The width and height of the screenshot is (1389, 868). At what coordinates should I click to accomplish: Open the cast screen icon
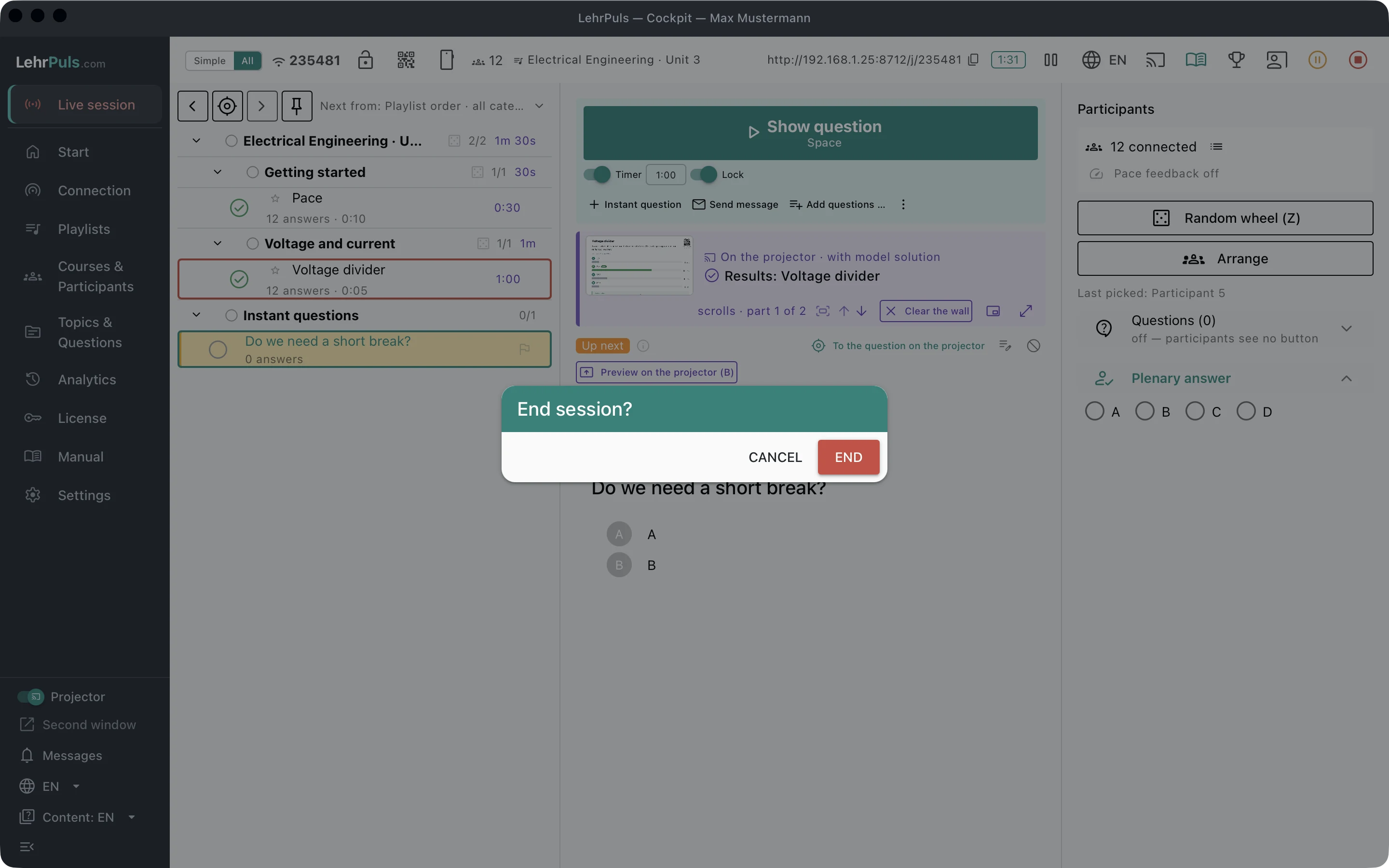tap(1156, 60)
